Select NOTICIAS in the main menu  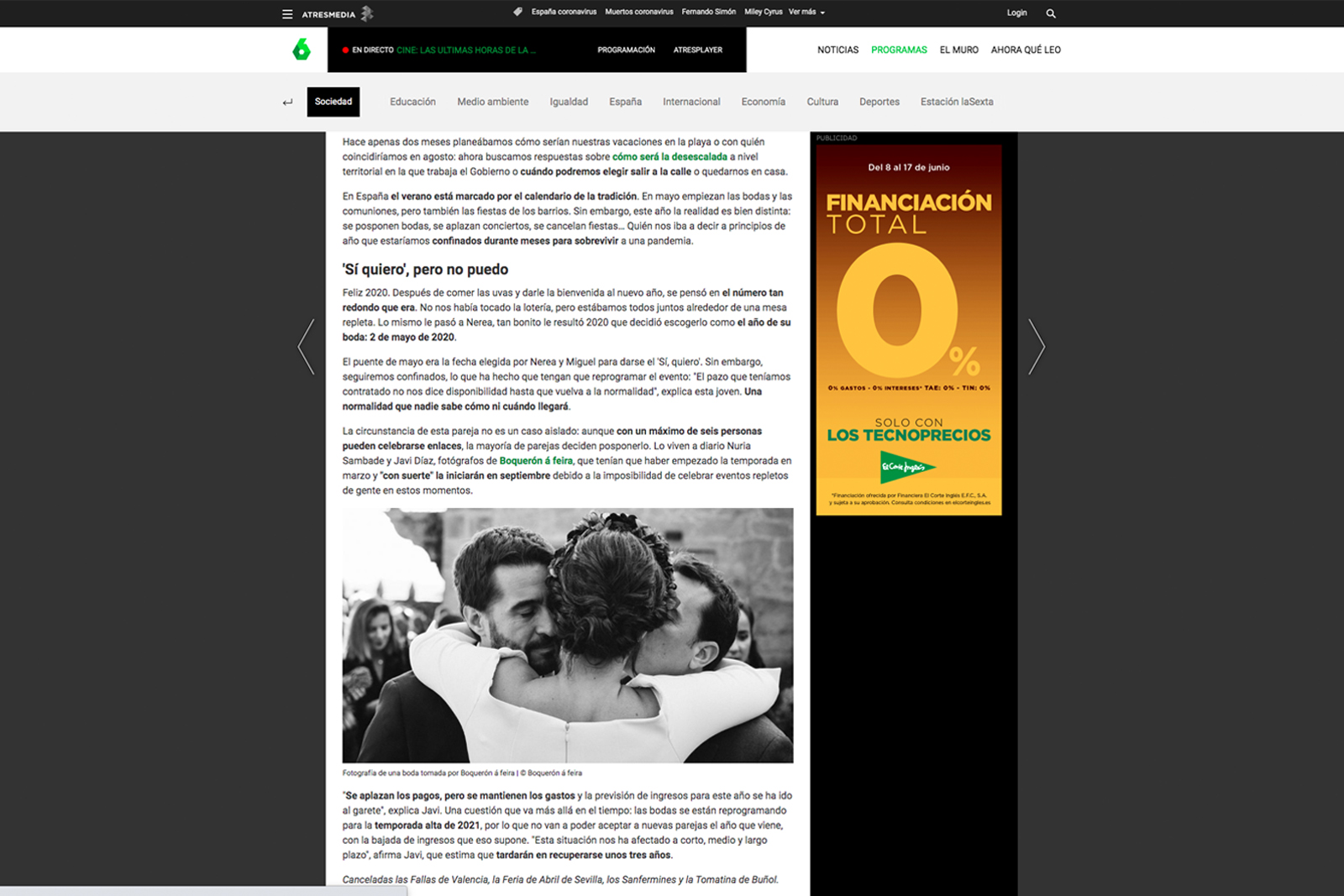coord(838,50)
